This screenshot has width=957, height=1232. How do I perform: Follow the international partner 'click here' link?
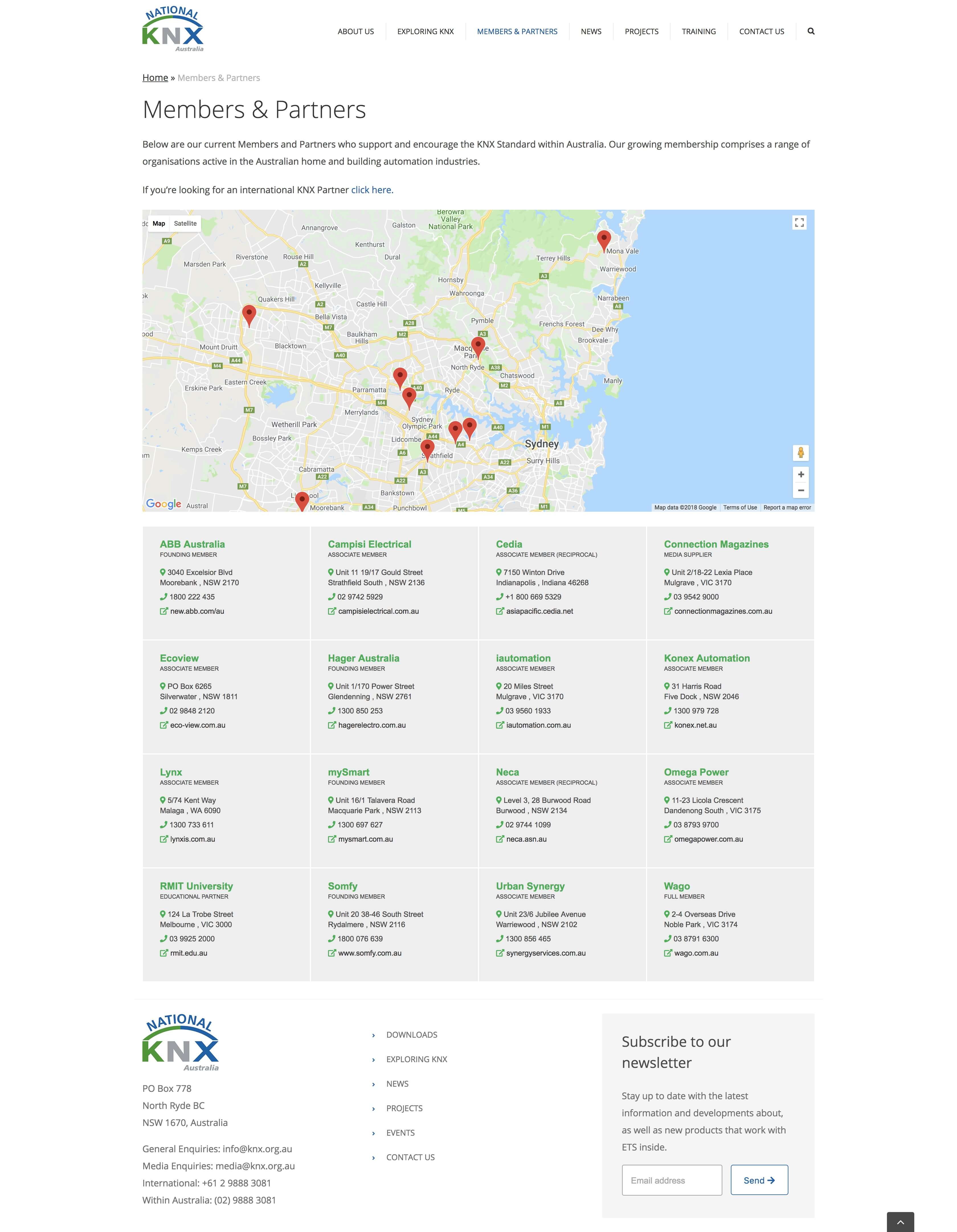coord(372,190)
